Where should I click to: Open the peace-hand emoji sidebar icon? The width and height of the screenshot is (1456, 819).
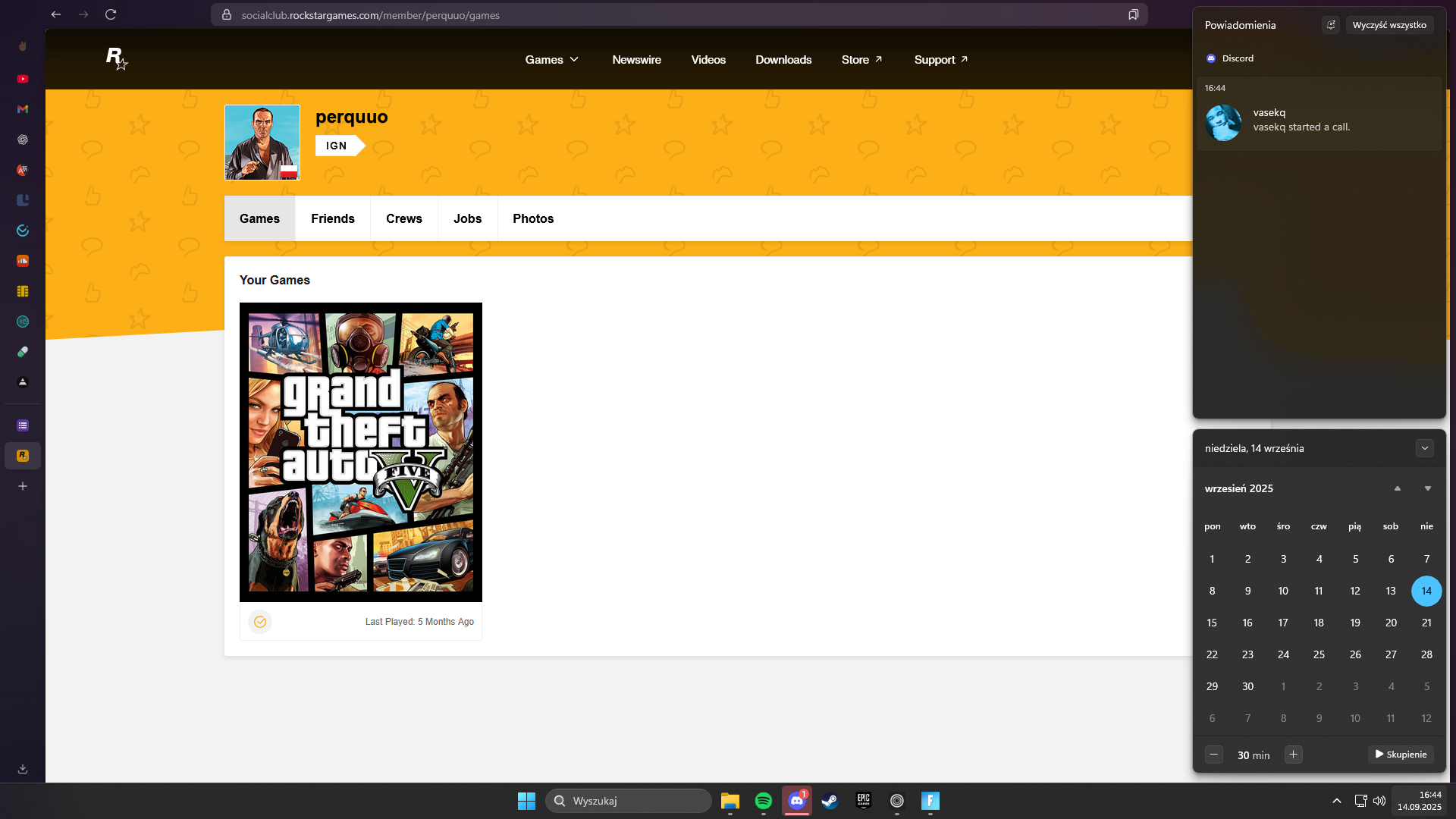(23, 46)
